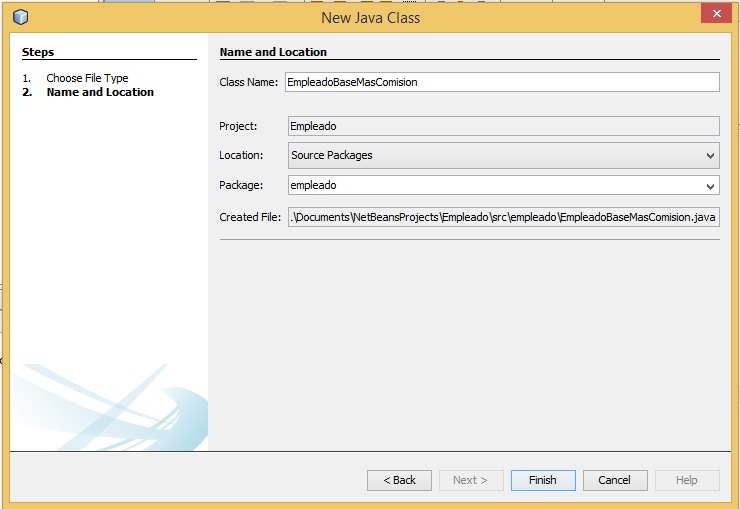Click the NetBeans cube icon in title bar
Screen dimensions: 740x509
[20, 17]
